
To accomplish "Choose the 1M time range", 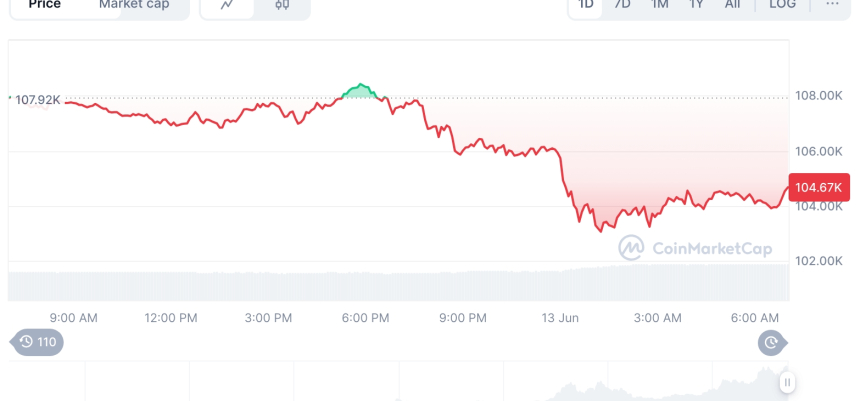I will (659, 5).
